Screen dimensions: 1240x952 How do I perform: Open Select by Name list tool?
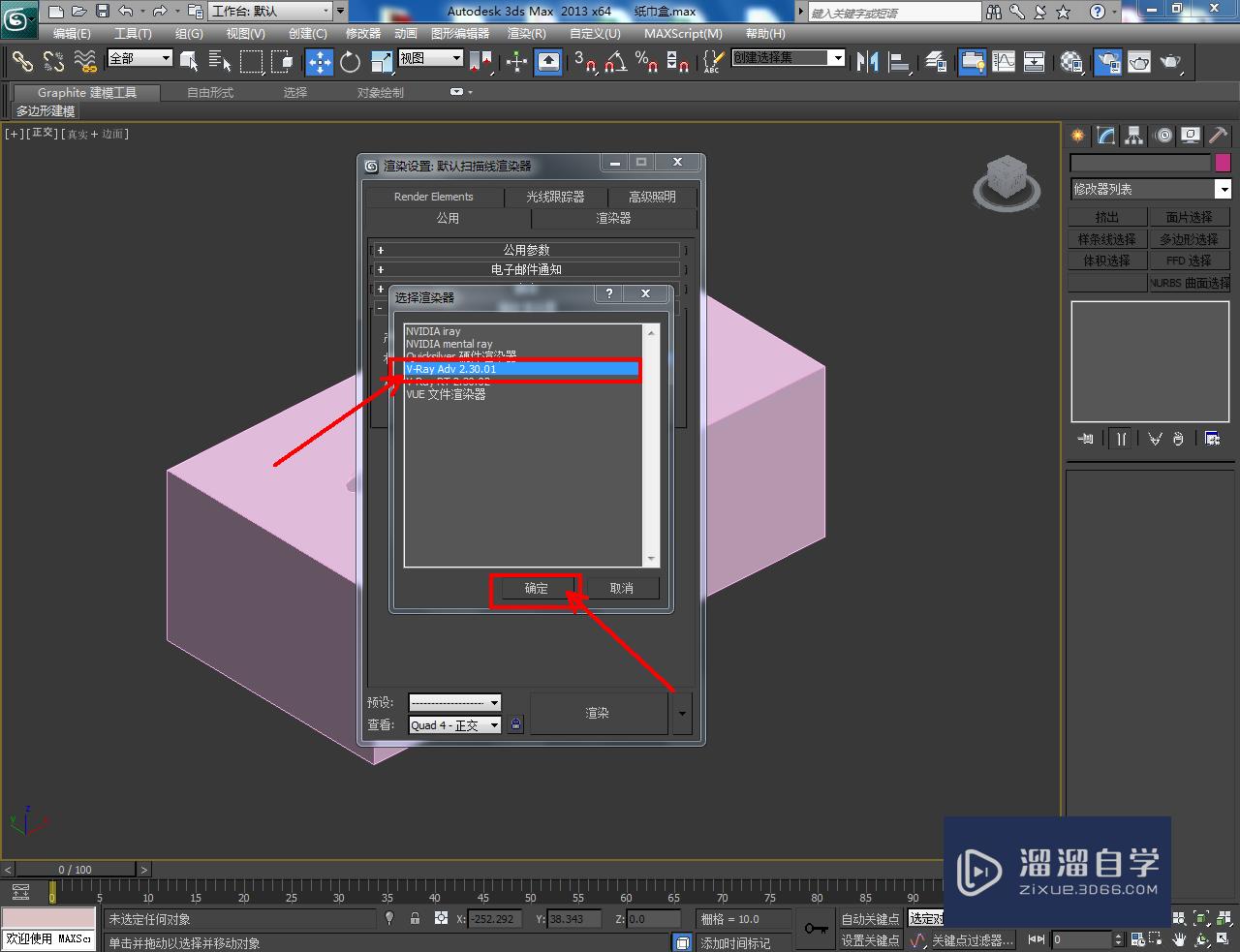[220, 62]
